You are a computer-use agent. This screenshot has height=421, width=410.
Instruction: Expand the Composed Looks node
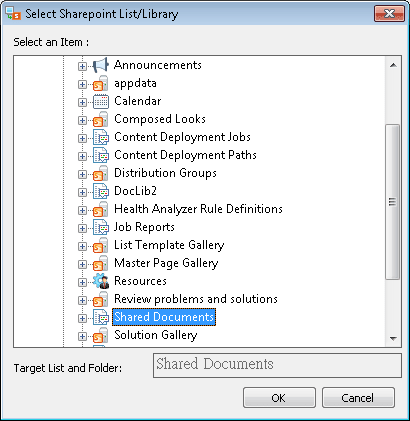click(x=82, y=120)
